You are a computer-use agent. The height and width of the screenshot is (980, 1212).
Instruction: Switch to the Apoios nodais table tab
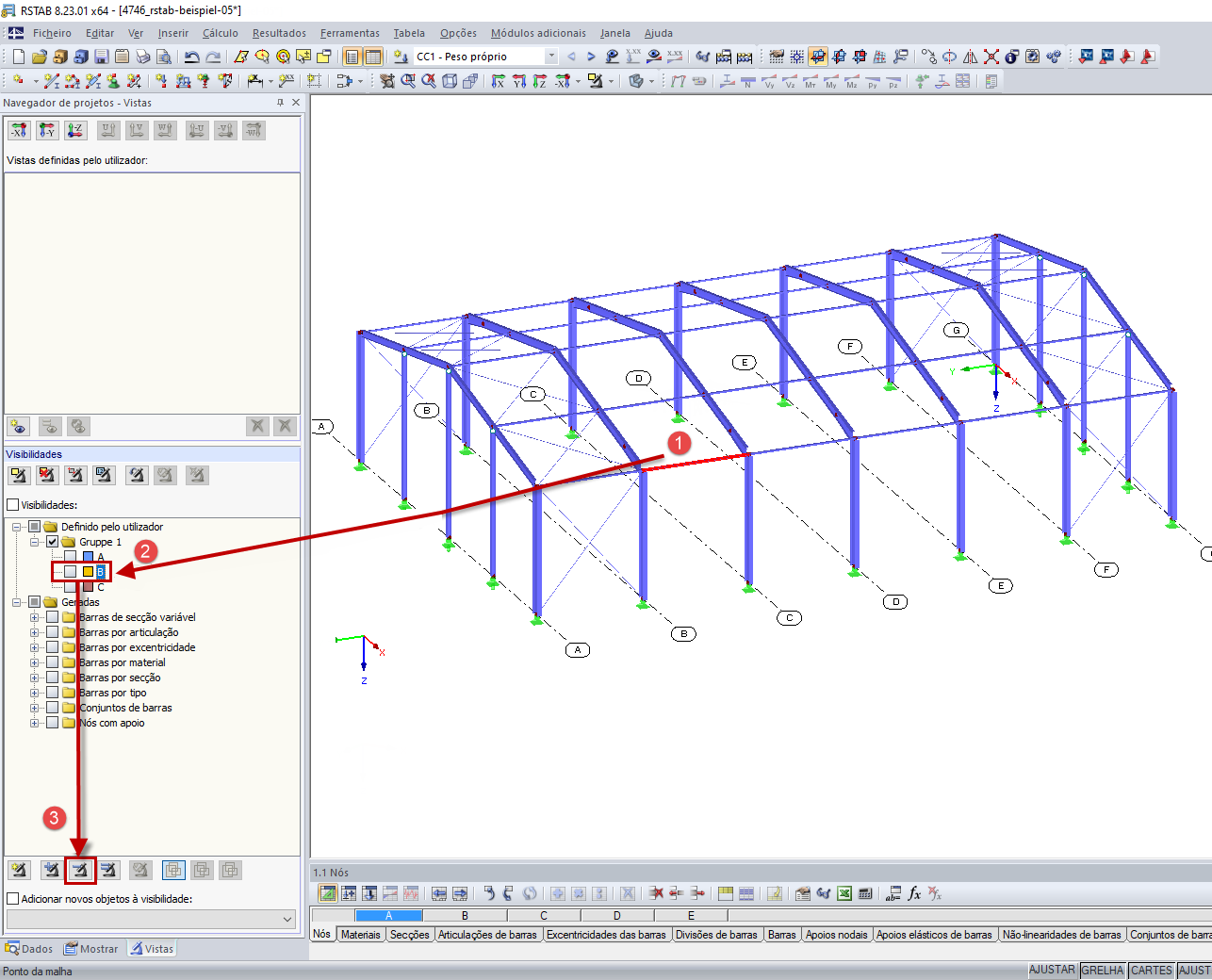coord(838,935)
